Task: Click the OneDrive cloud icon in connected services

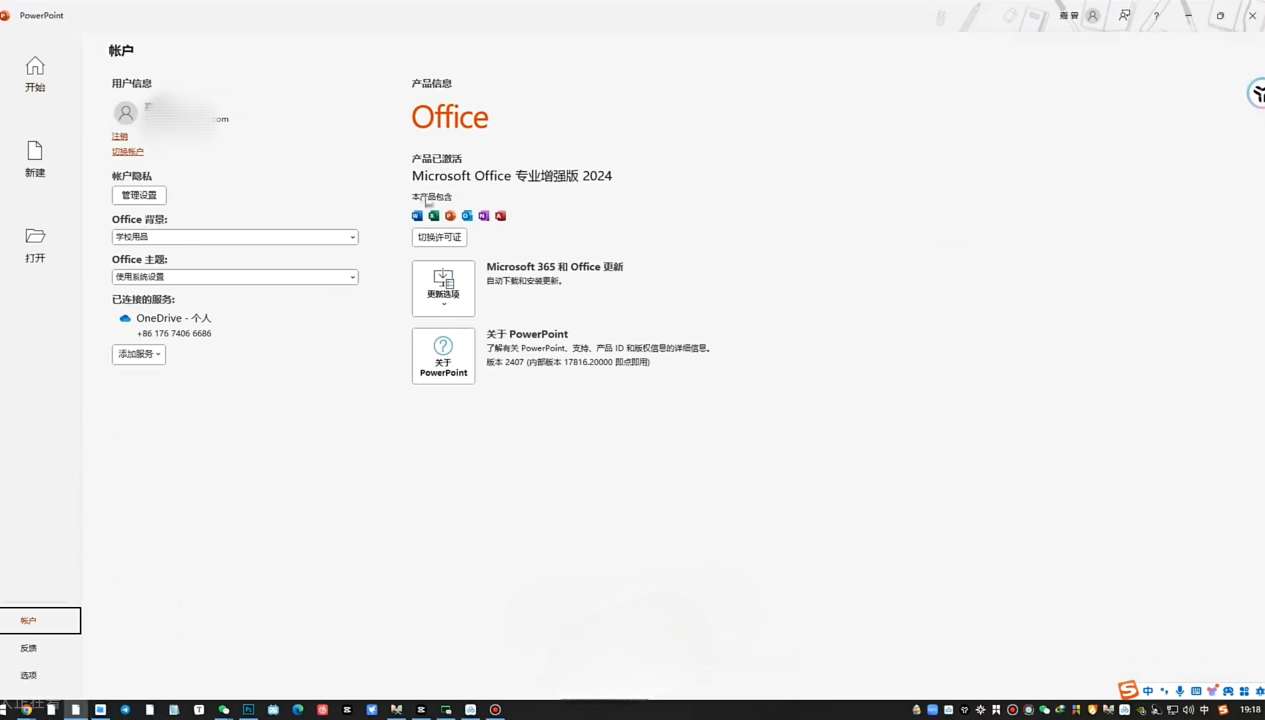Action: pyautogui.click(x=125, y=318)
